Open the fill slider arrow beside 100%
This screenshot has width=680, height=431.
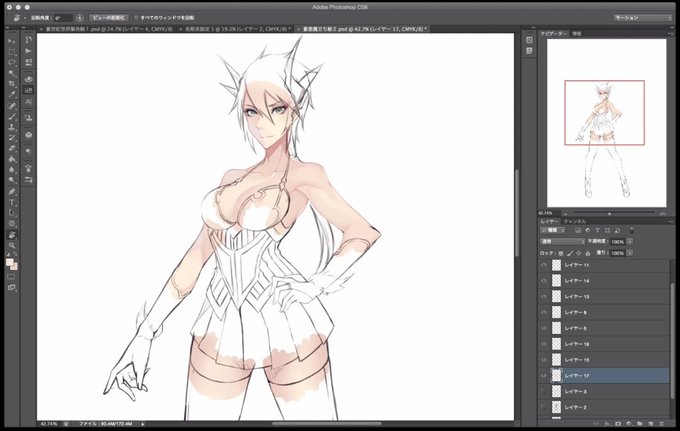pos(630,253)
